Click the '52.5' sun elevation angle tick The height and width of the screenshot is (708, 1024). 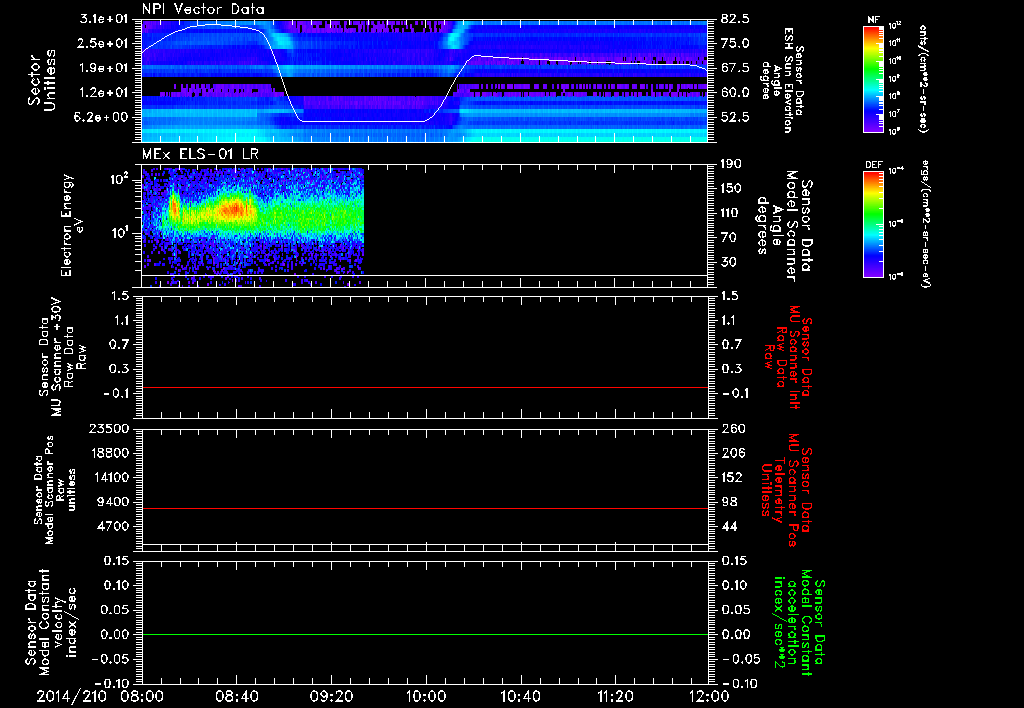pyautogui.click(x=735, y=118)
